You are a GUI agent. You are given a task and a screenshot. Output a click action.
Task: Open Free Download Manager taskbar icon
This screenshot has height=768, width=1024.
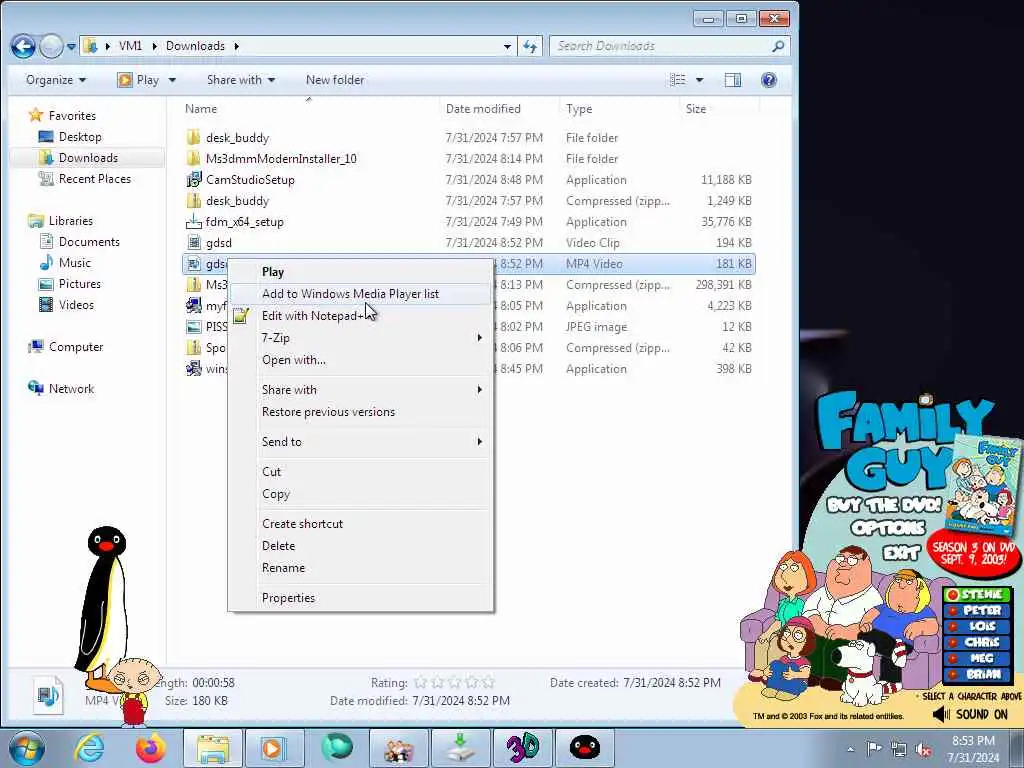tap(460, 748)
